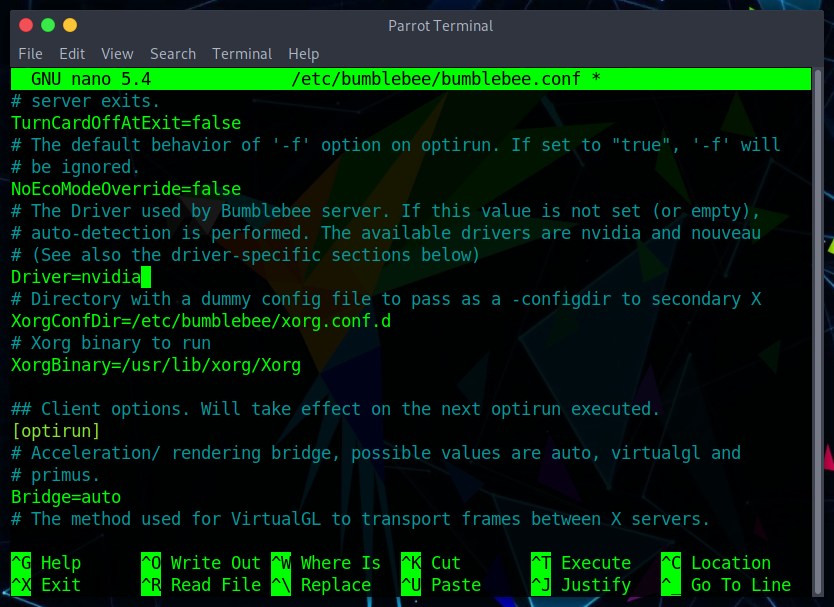The image size is (834, 607).
Task: Open the Help menu in the menu bar
Action: (x=303, y=54)
